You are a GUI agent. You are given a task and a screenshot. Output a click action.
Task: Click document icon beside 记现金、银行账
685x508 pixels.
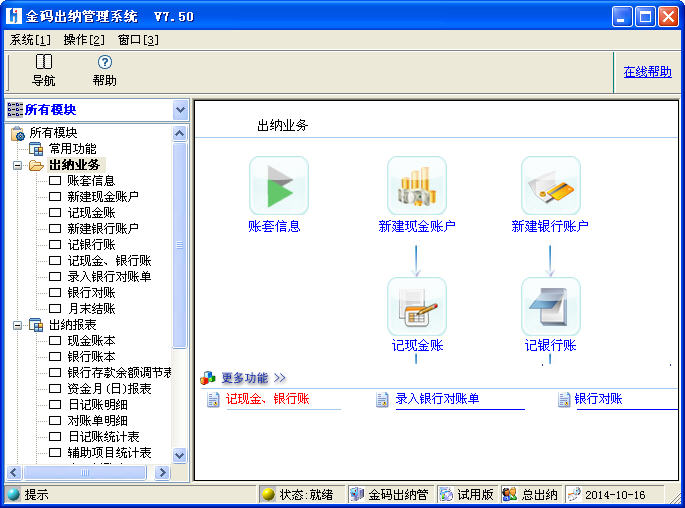pyautogui.click(x=213, y=399)
